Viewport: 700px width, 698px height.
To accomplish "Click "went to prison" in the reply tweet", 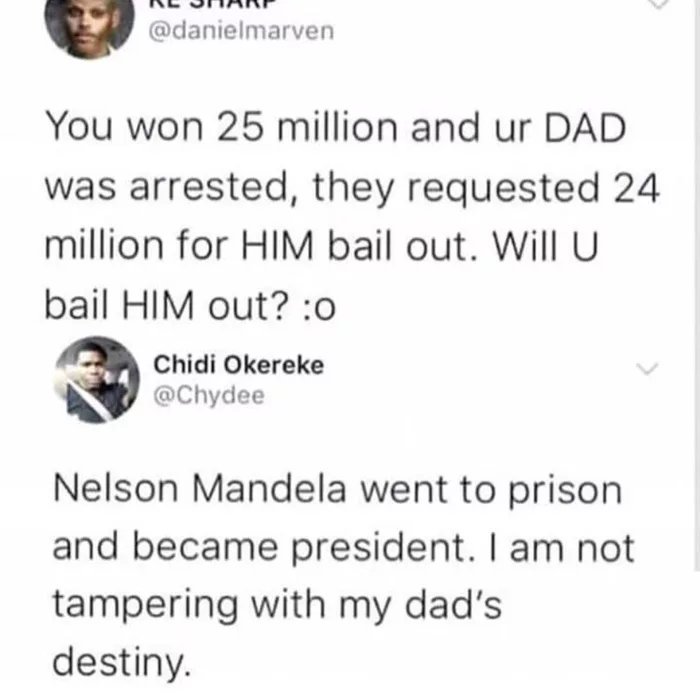I will click(x=491, y=491).
